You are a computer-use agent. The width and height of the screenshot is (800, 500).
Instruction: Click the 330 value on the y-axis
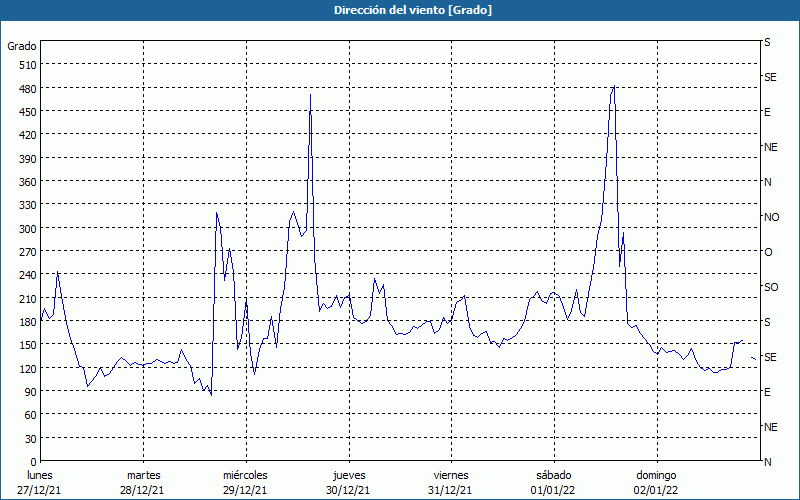point(28,205)
